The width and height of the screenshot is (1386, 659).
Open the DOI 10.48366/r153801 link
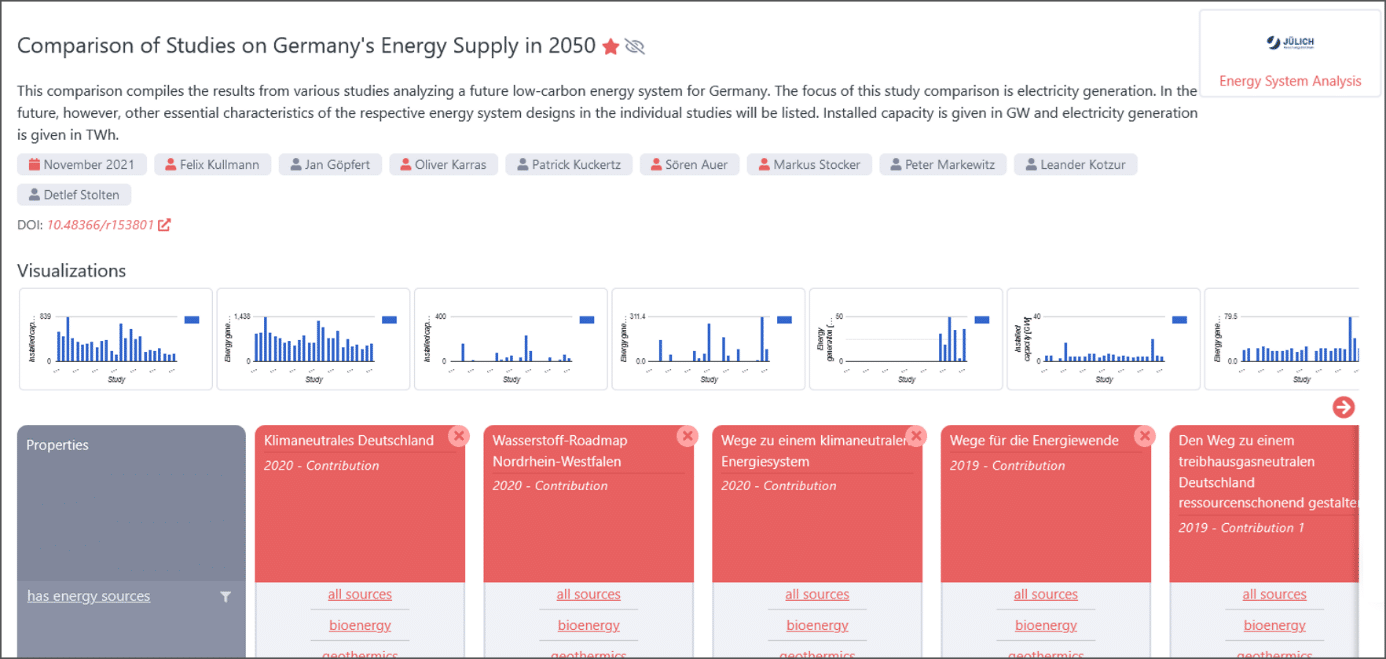point(100,225)
